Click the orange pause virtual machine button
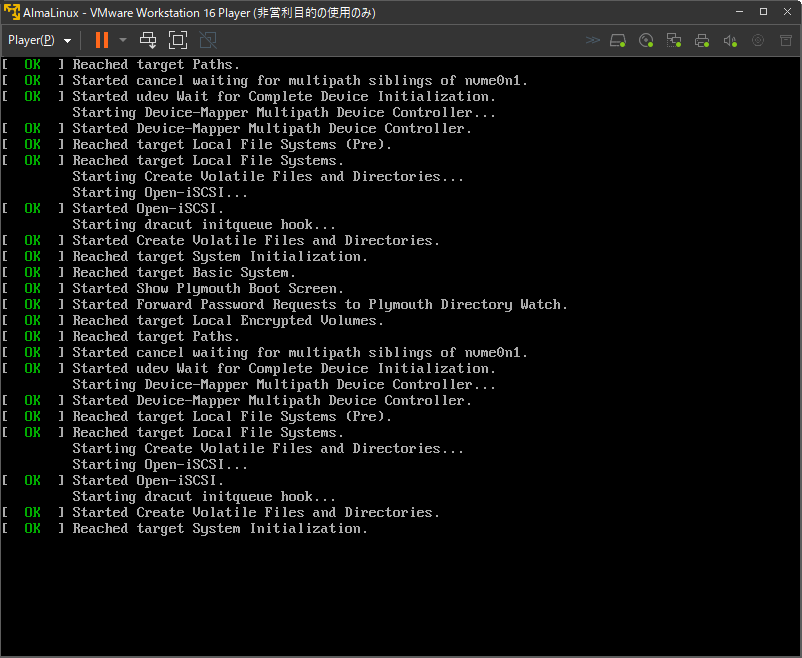The width and height of the screenshot is (802, 658). pos(101,40)
